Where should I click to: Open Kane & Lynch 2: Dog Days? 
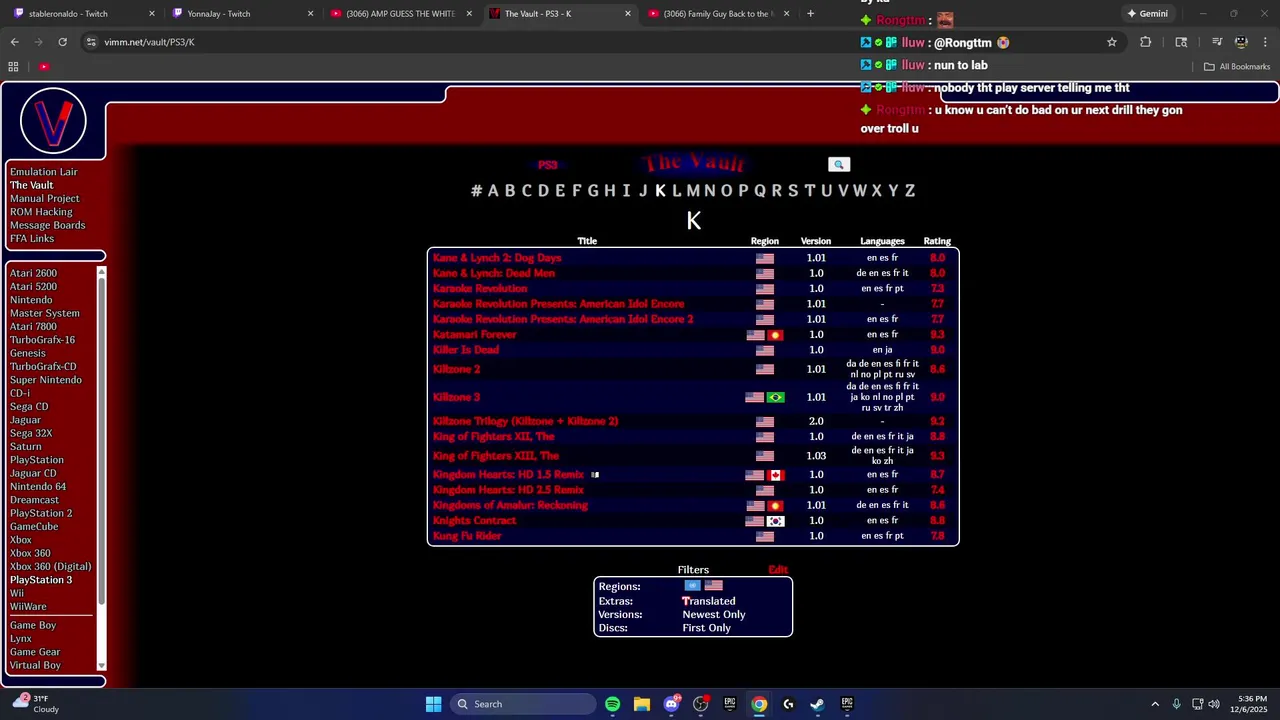[497, 258]
